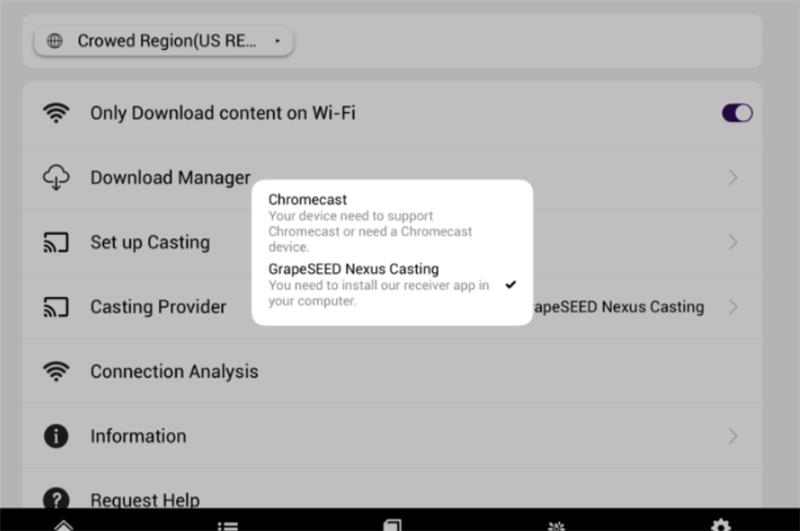Click the info icon beside Information
The height and width of the screenshot is (531, 800).
(x=56, y=436)
